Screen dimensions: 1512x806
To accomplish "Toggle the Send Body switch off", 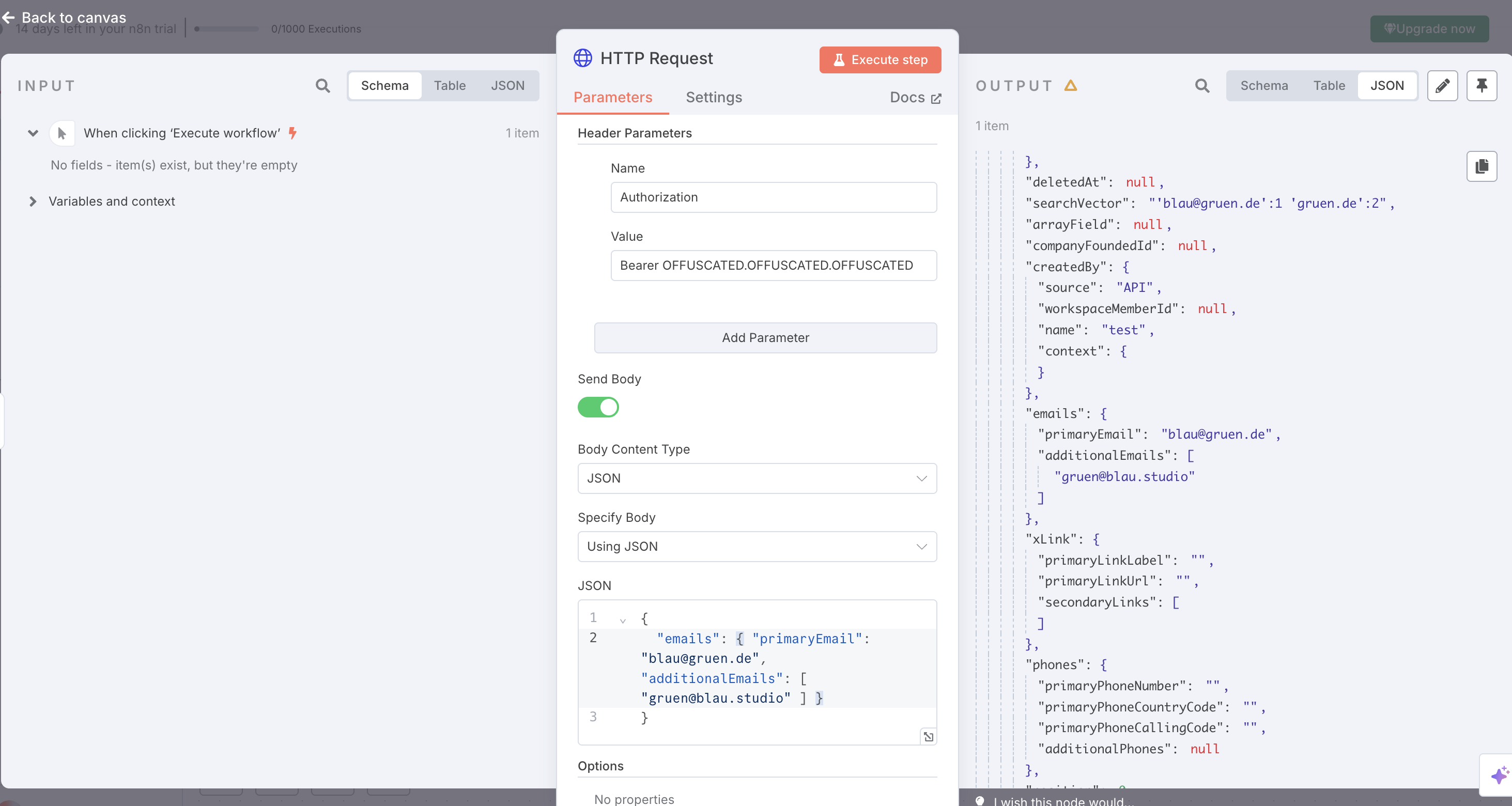I will [598, 407].
